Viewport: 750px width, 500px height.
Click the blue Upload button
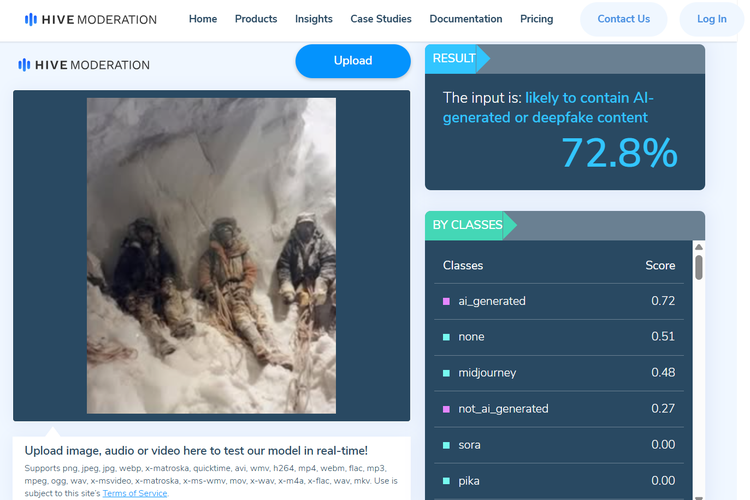[353, 61]
